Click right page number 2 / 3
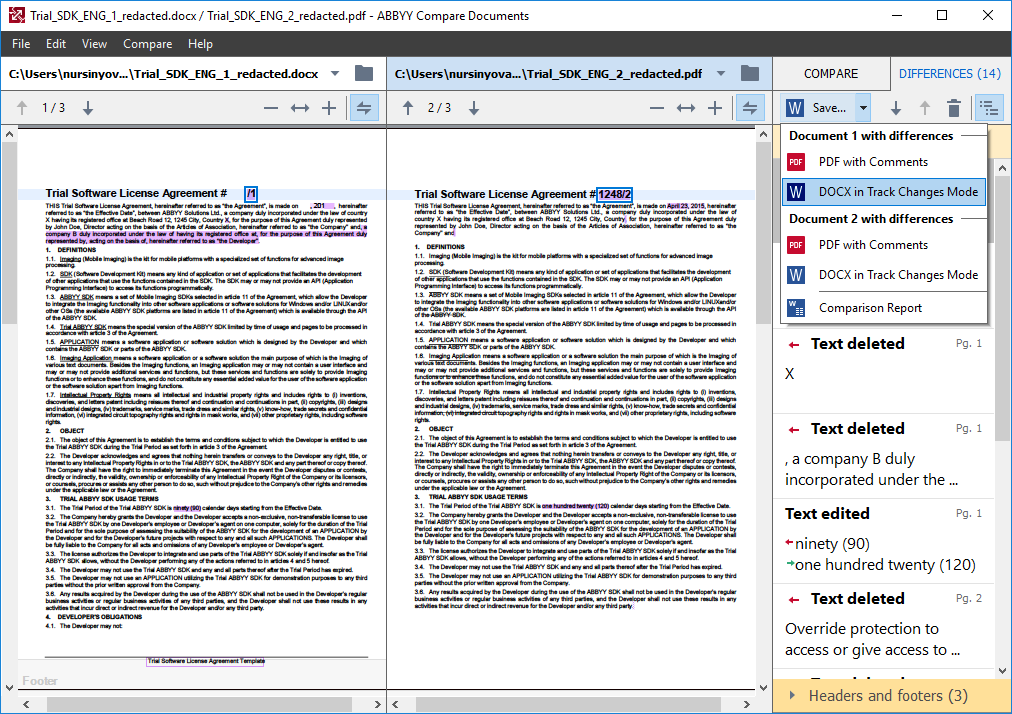 pyautogui.click(x=440, y=108)
